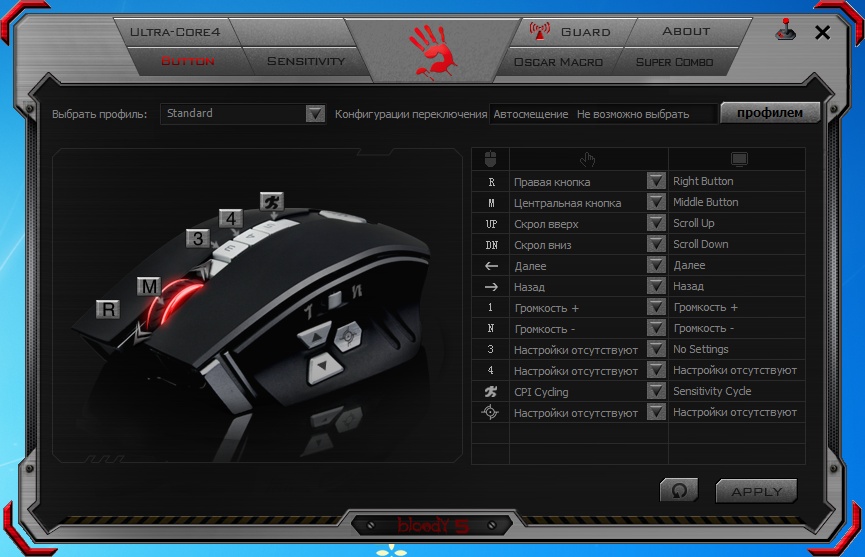Expand the dropdown for Центральная кнопка
865x557 pixels.
pos(656,202)
